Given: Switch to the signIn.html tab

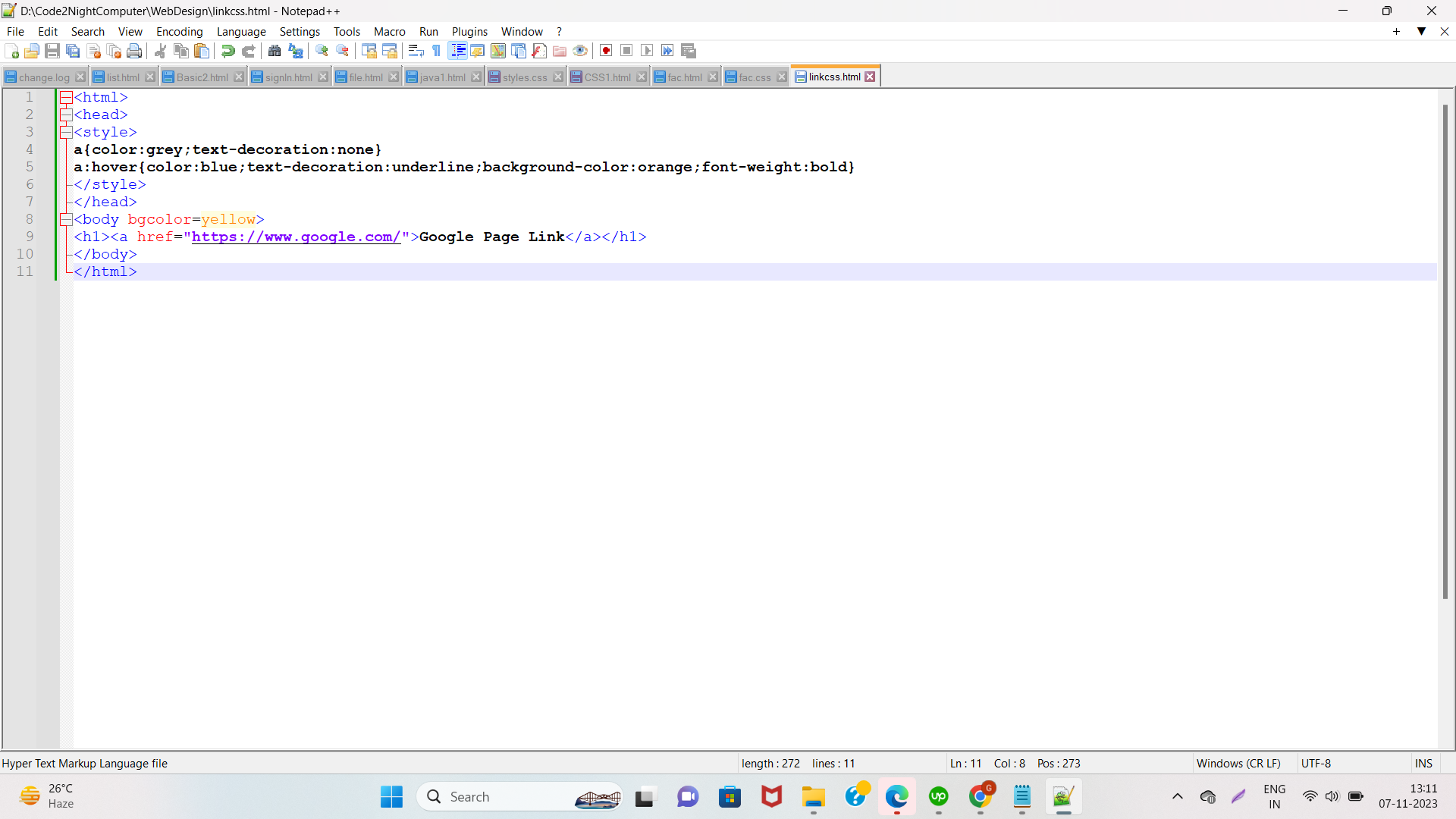Looking at the screenshot, I should click(x=288, y=77).
